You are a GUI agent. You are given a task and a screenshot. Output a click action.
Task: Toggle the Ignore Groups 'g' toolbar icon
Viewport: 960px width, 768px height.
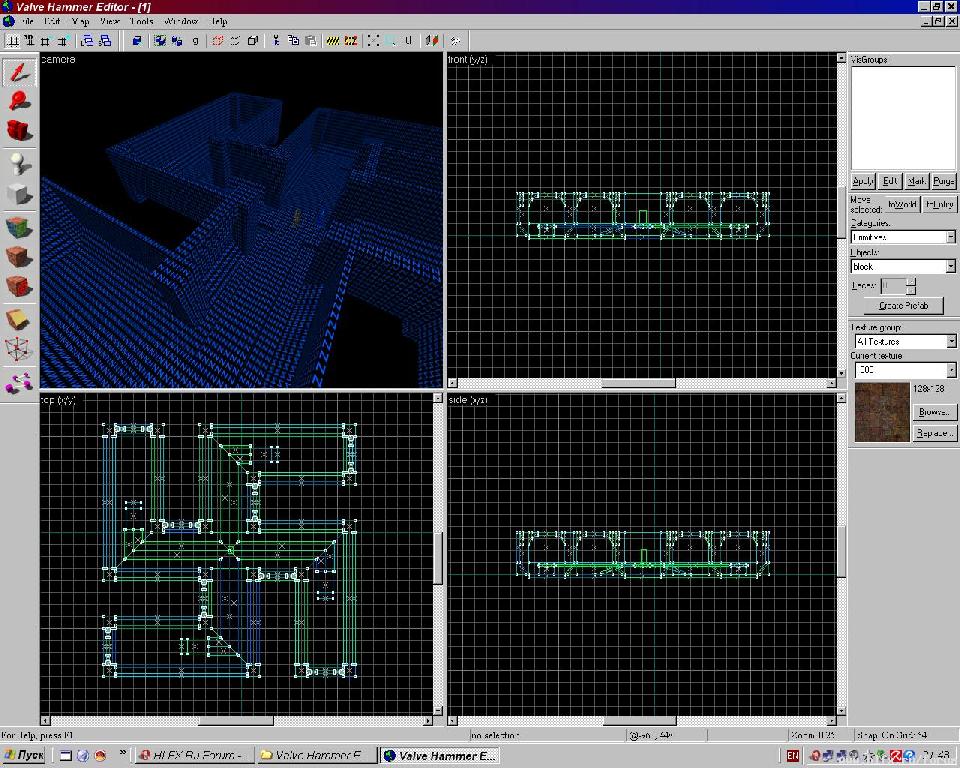coord(195,41)
